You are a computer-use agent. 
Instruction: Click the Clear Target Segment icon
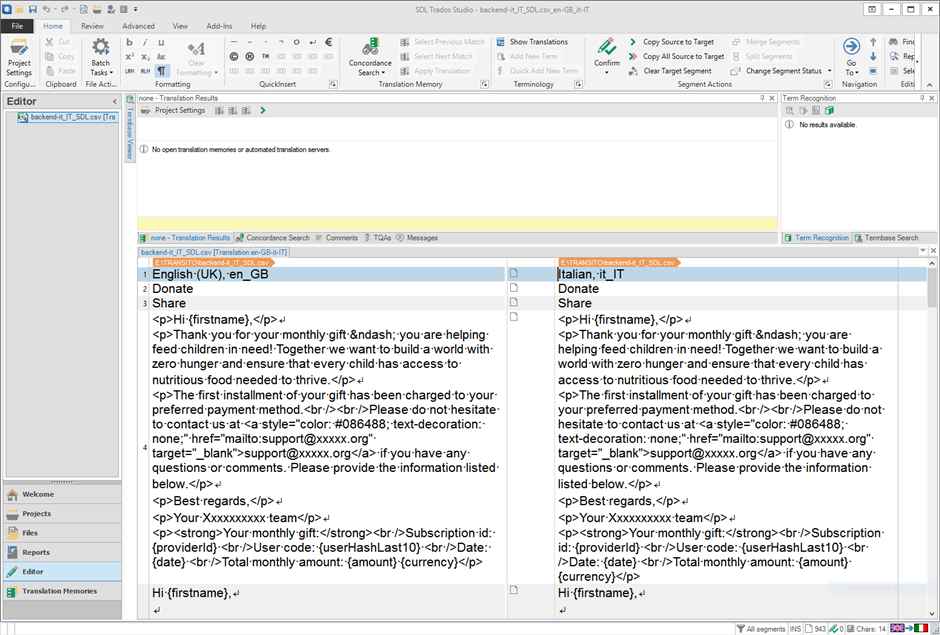coord(633,71)
